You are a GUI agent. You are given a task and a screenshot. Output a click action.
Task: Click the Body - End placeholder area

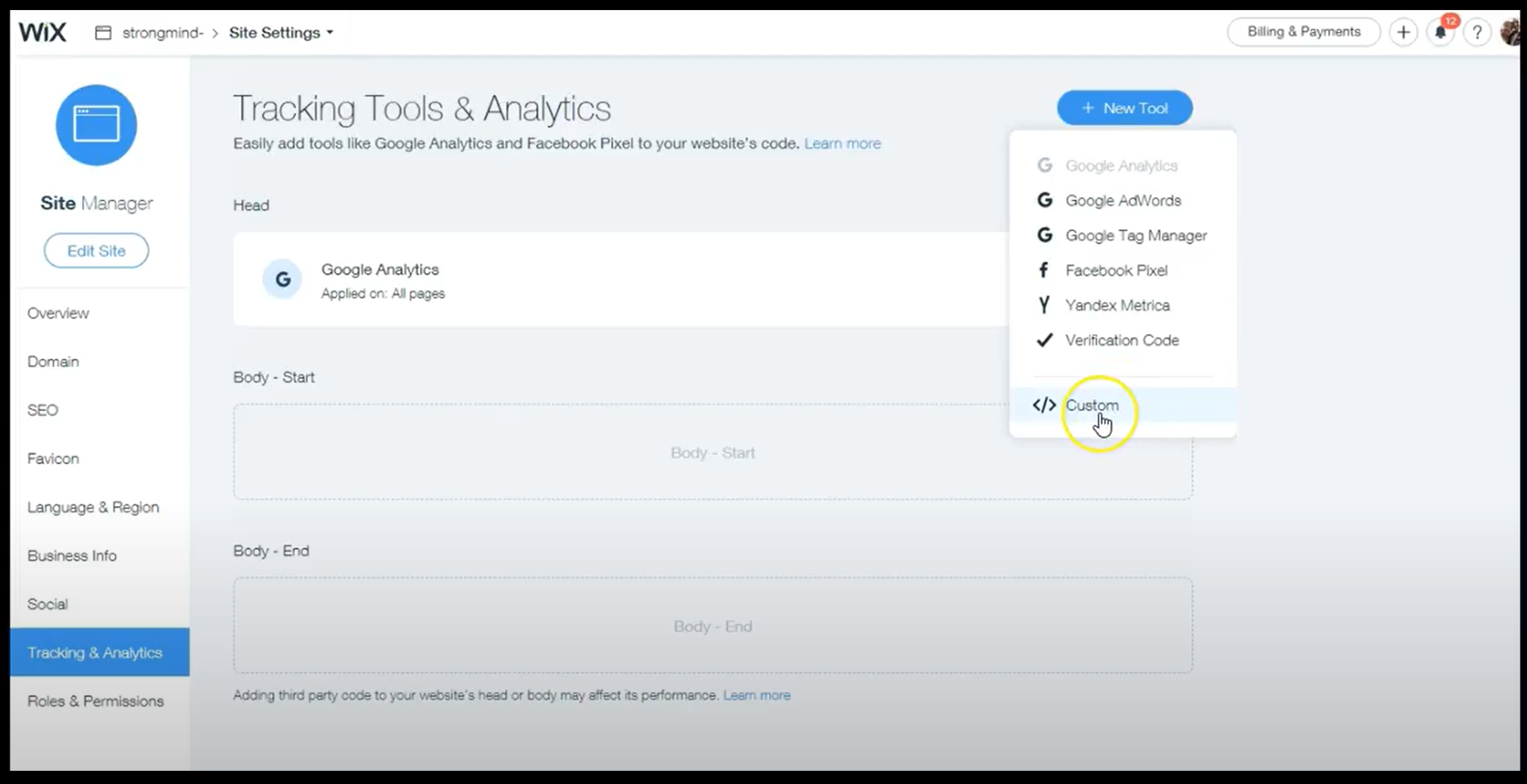point(713,626)
